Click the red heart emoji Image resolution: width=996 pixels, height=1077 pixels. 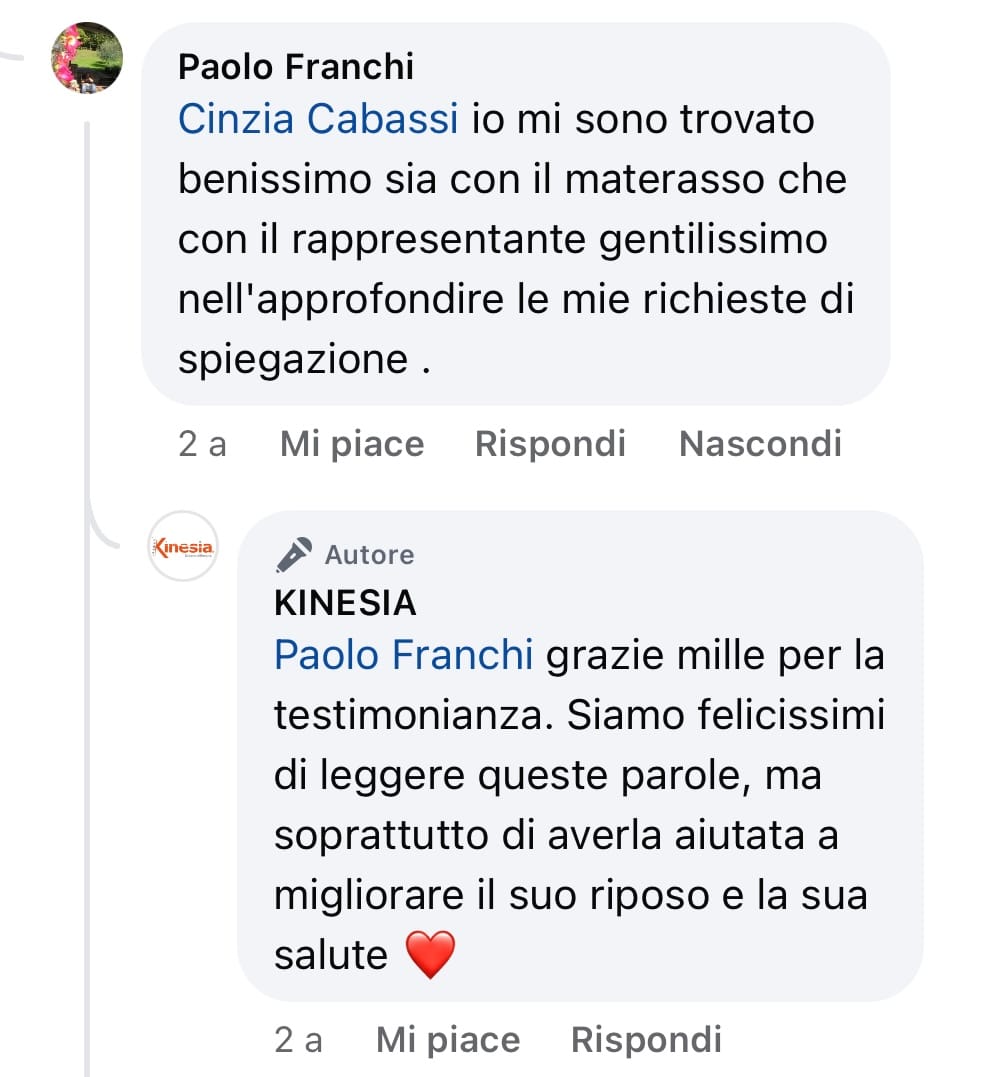click(431, 954)
